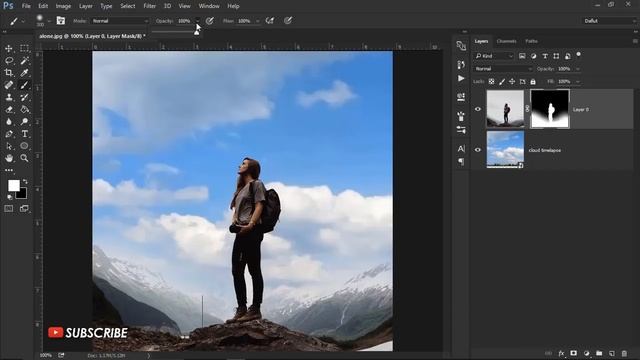Toggle Quick Mask mode

pos(9,209)
